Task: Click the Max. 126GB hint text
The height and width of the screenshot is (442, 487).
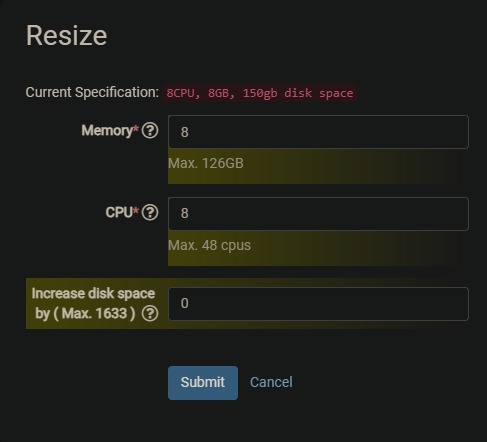Action: [x=206, y=163]
